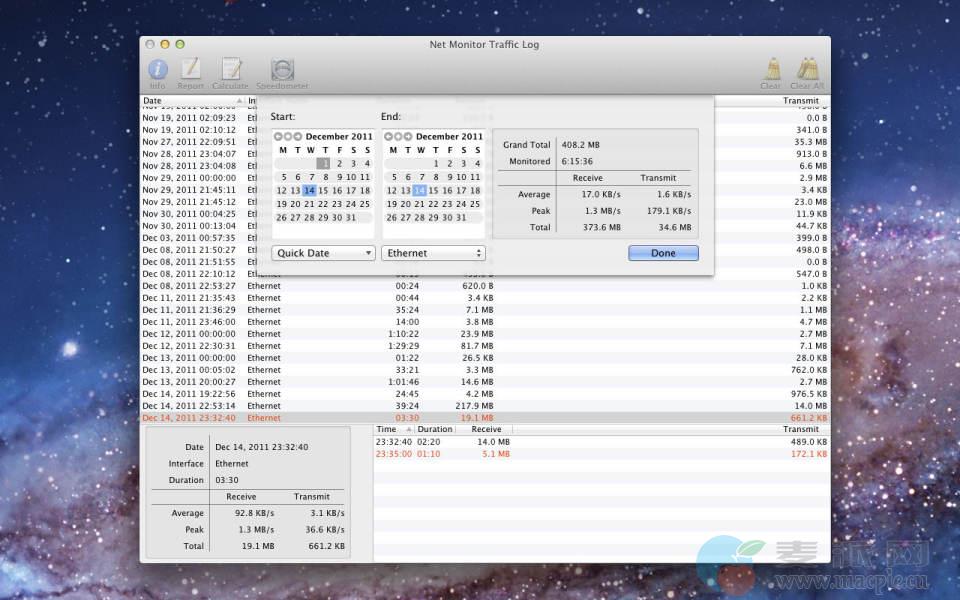Click the Info toolbar icon
The image size is (960, 600).
point(157,70)
